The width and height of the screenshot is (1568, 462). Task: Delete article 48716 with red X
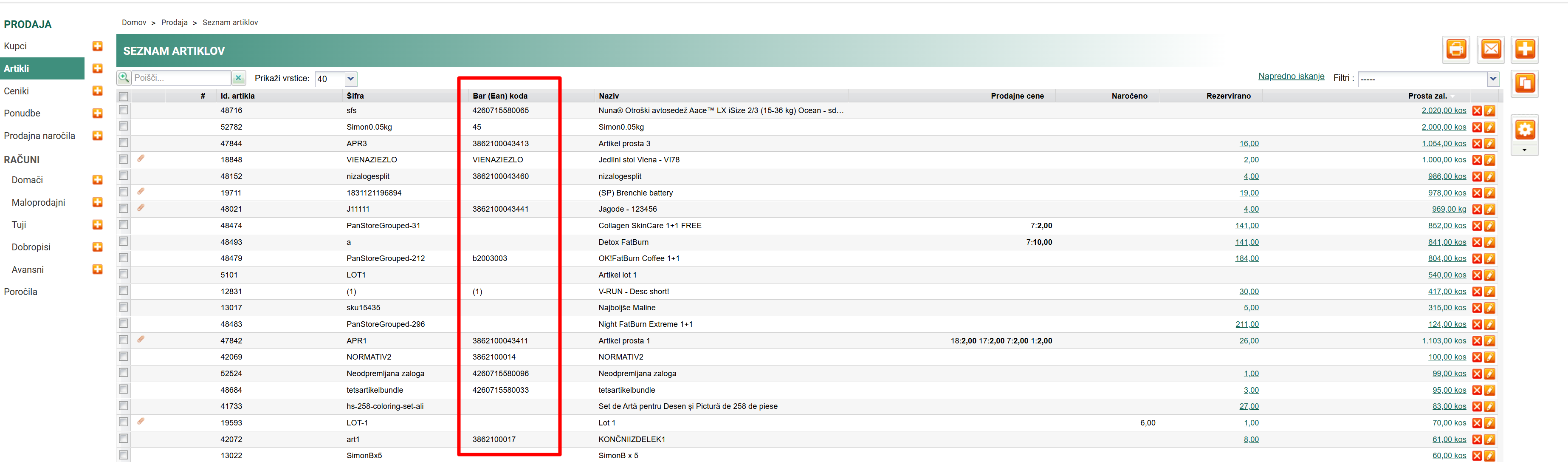pos(1477,111)
